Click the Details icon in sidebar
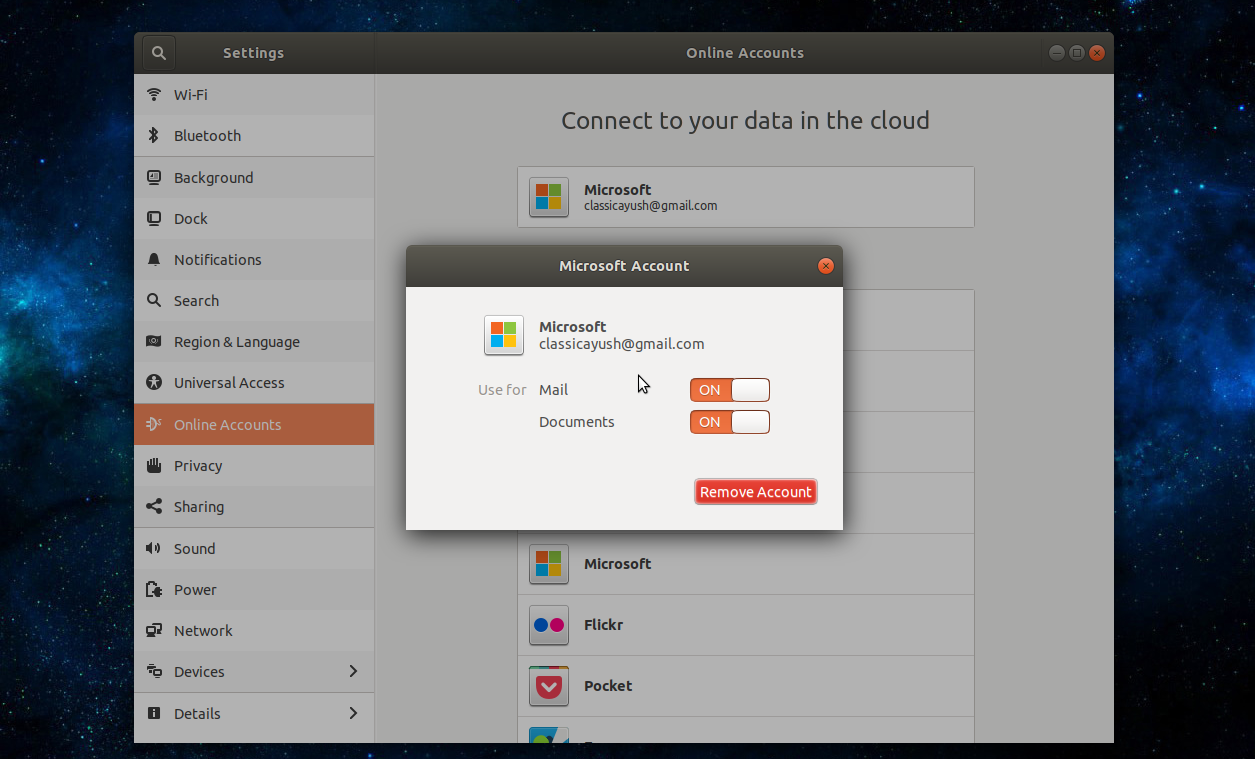Viewport: 1255px width, 759px height. (154, 713)
